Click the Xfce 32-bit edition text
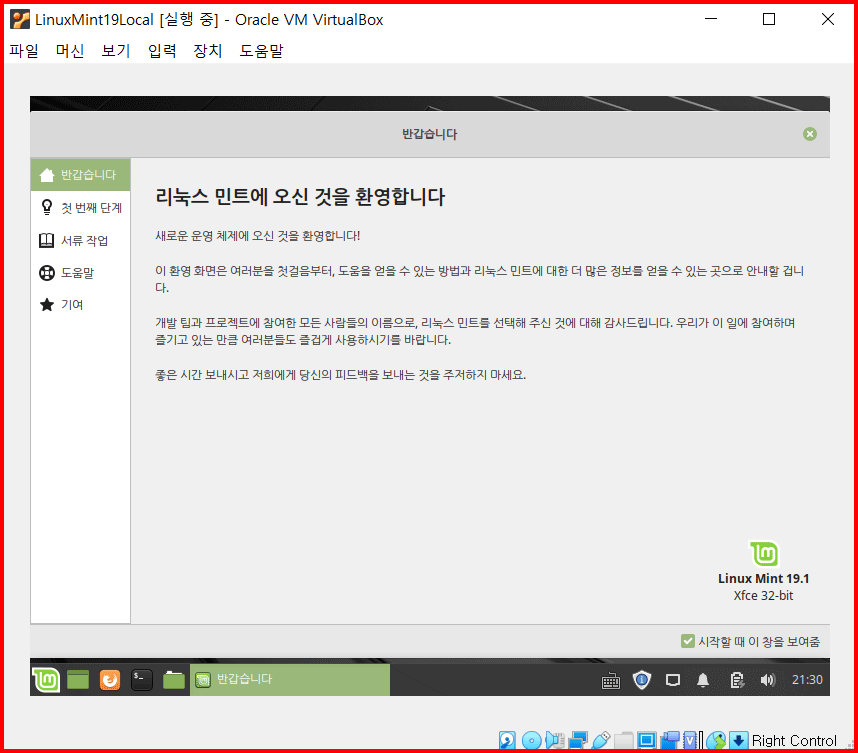 763,595
